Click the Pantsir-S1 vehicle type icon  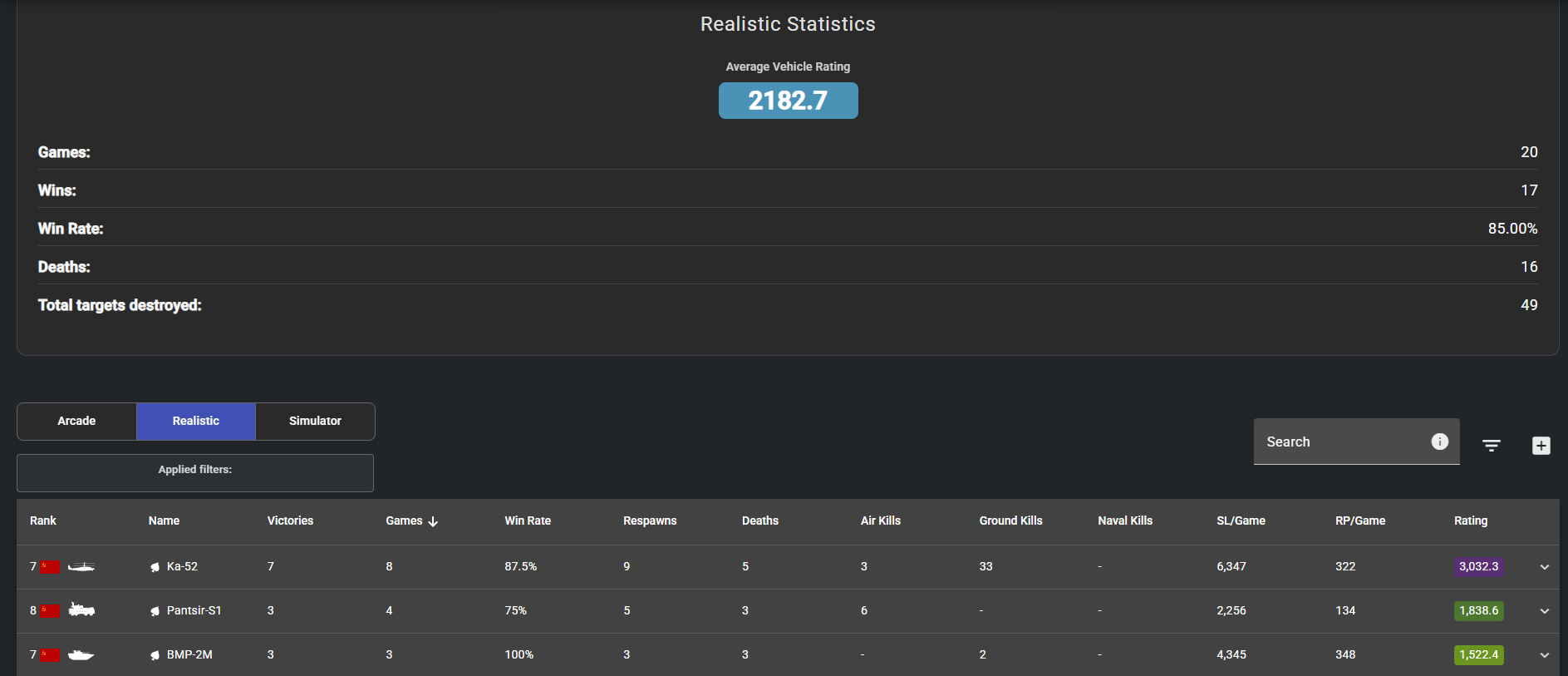[81, 610]
